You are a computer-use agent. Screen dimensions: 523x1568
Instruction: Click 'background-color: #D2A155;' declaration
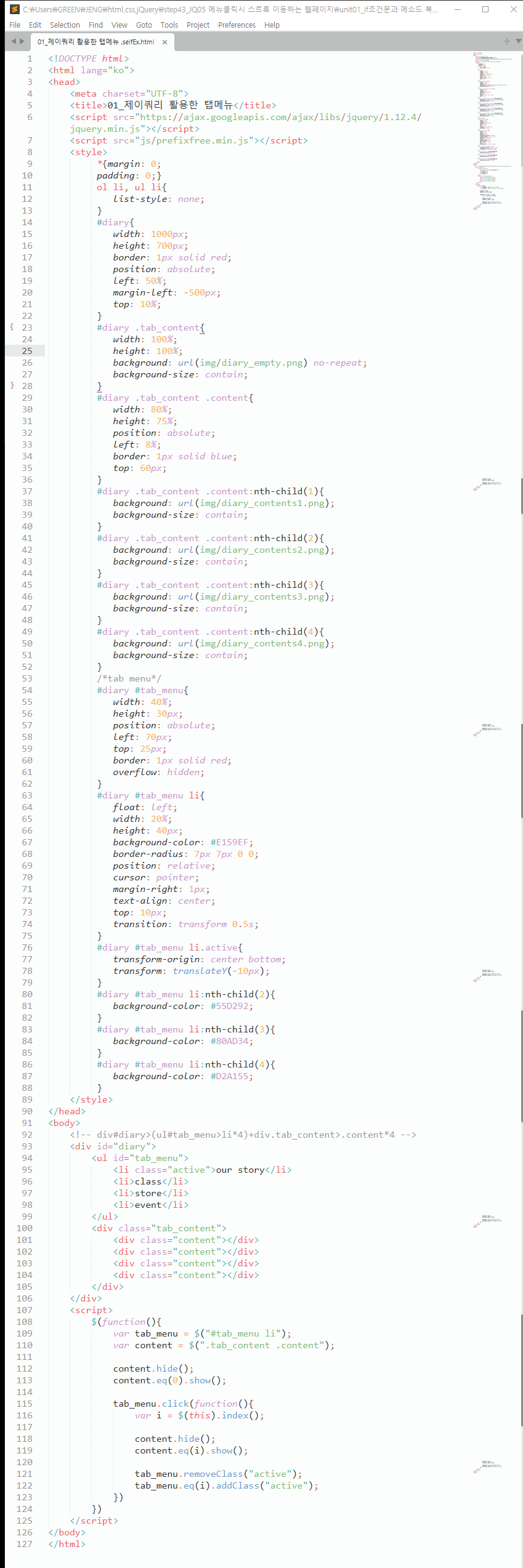pos(183,1076)
